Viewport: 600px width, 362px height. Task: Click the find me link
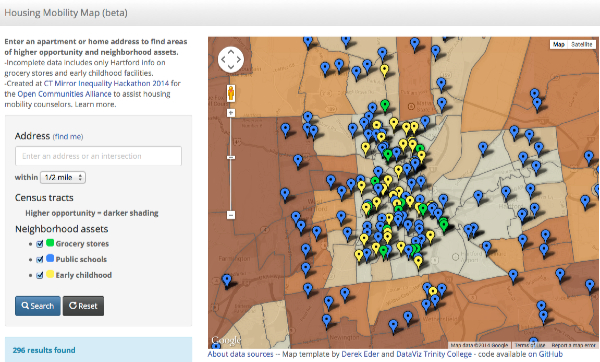click(x=68, y=137)
